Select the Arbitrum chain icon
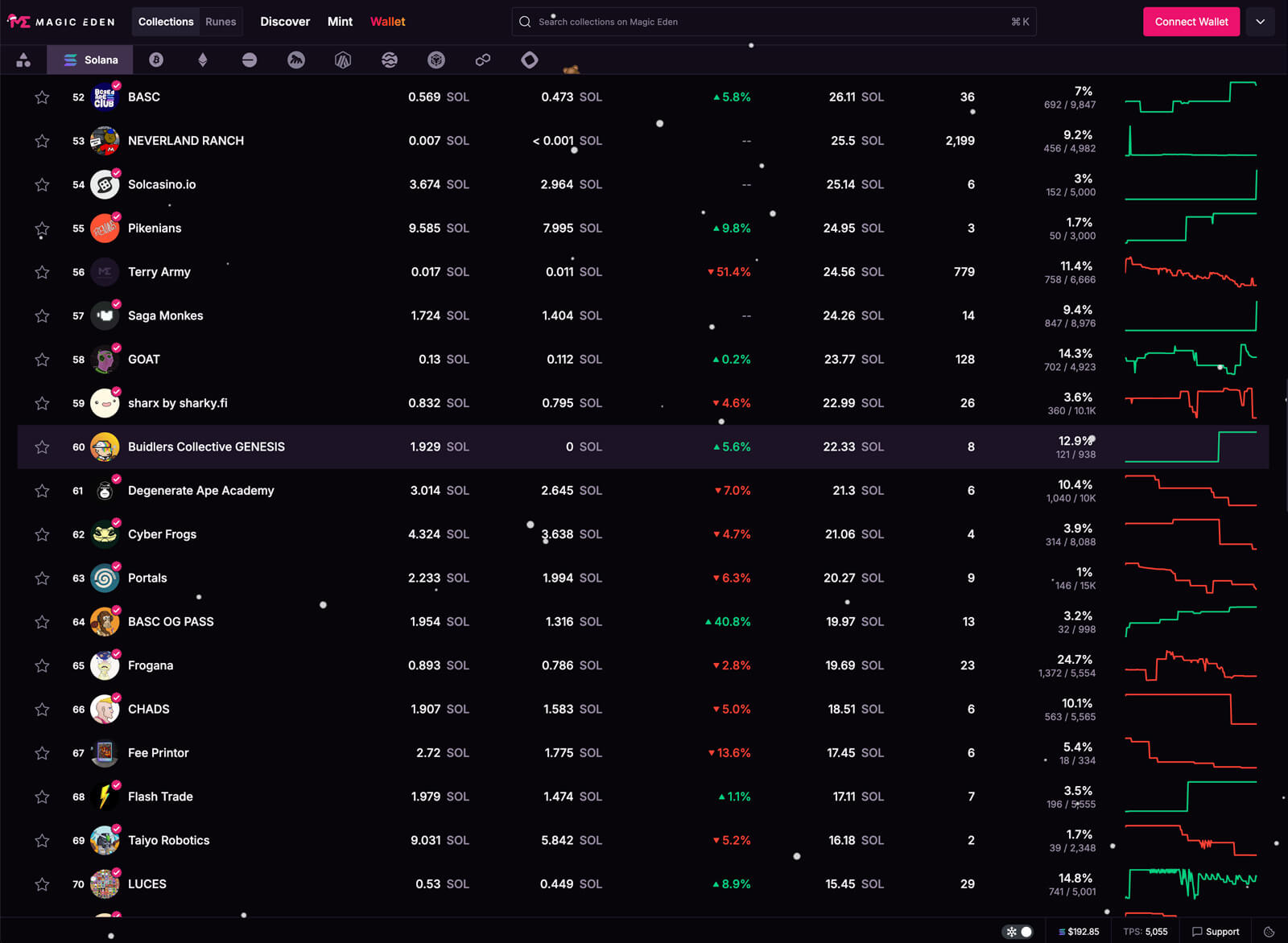The height and width of the screenshot is (943, 1288). 343,60
